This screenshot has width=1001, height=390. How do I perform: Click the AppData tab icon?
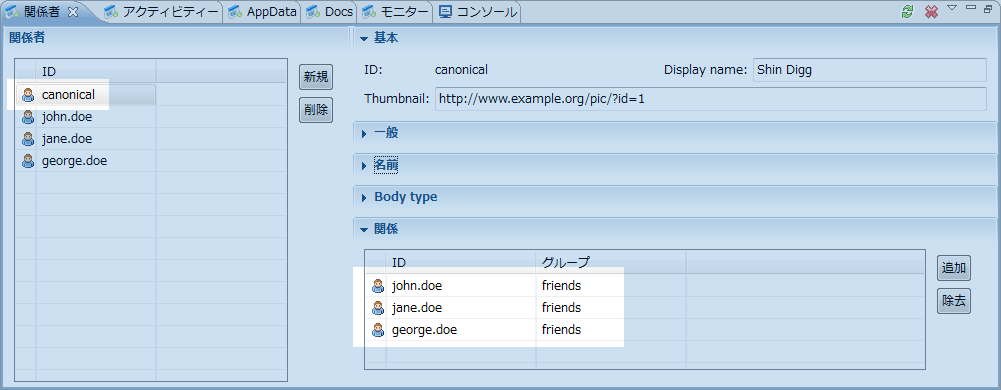click(x=235, y=11)
